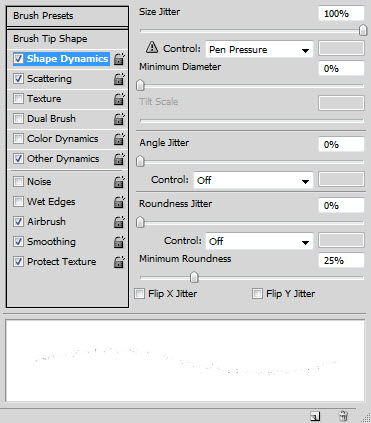Click the lock icon next to Scattering

(119, 79)
